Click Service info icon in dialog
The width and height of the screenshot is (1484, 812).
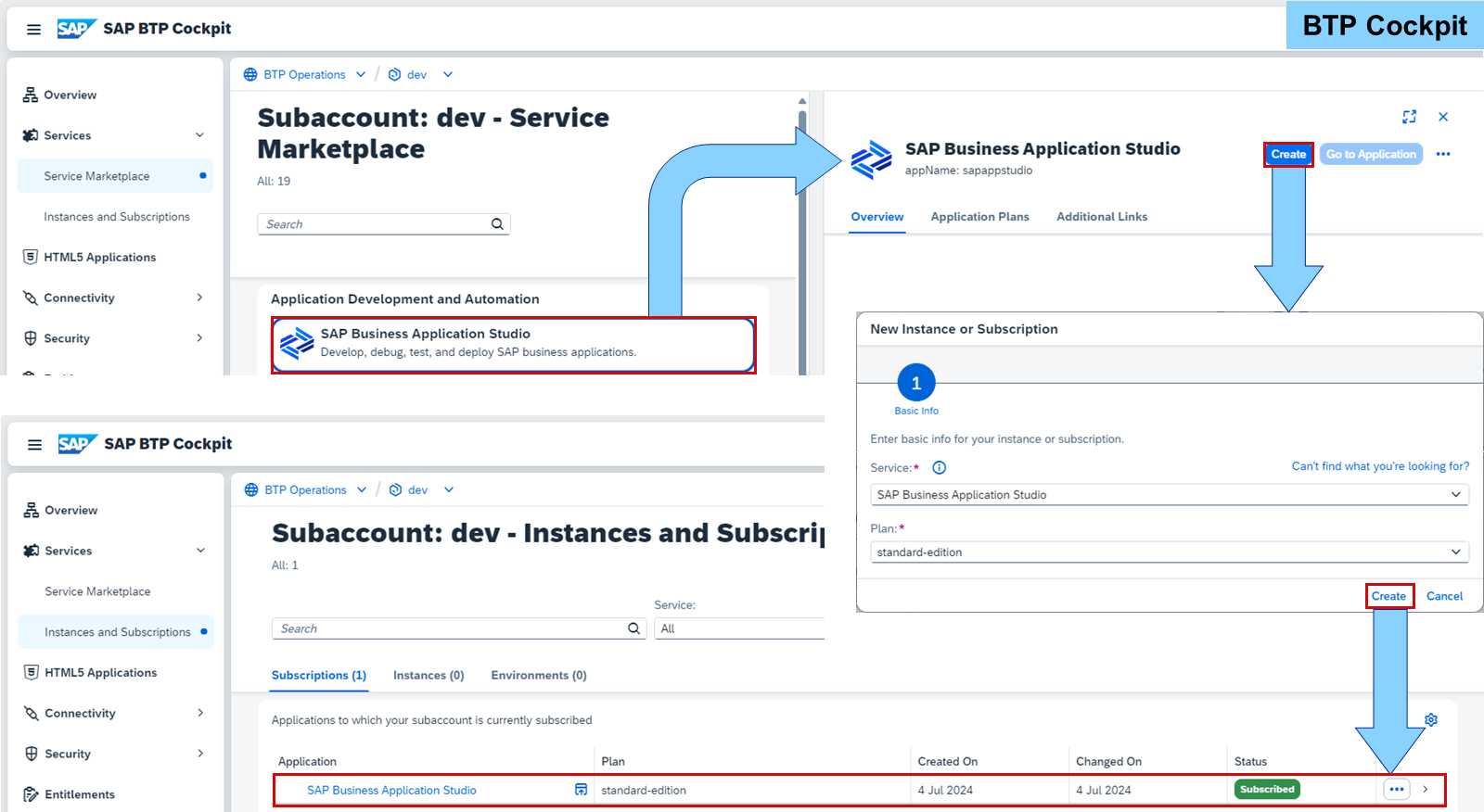[939, 468]
